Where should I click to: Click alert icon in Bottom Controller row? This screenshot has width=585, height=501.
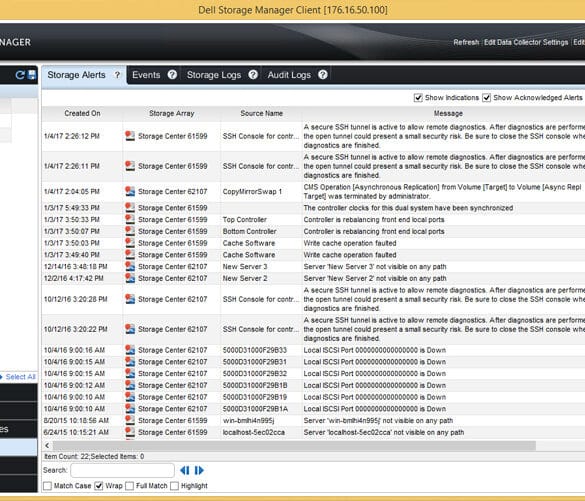tap(130, 231)
